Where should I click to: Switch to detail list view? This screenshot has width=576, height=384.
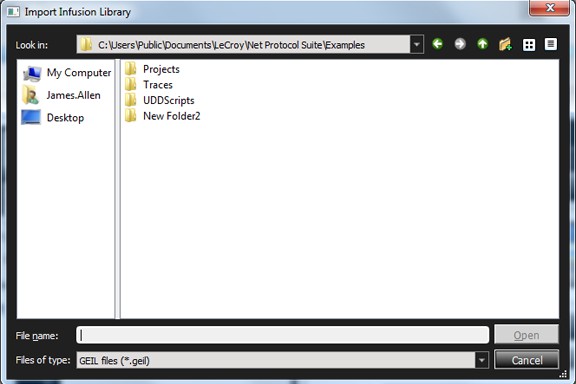[551, 44]
